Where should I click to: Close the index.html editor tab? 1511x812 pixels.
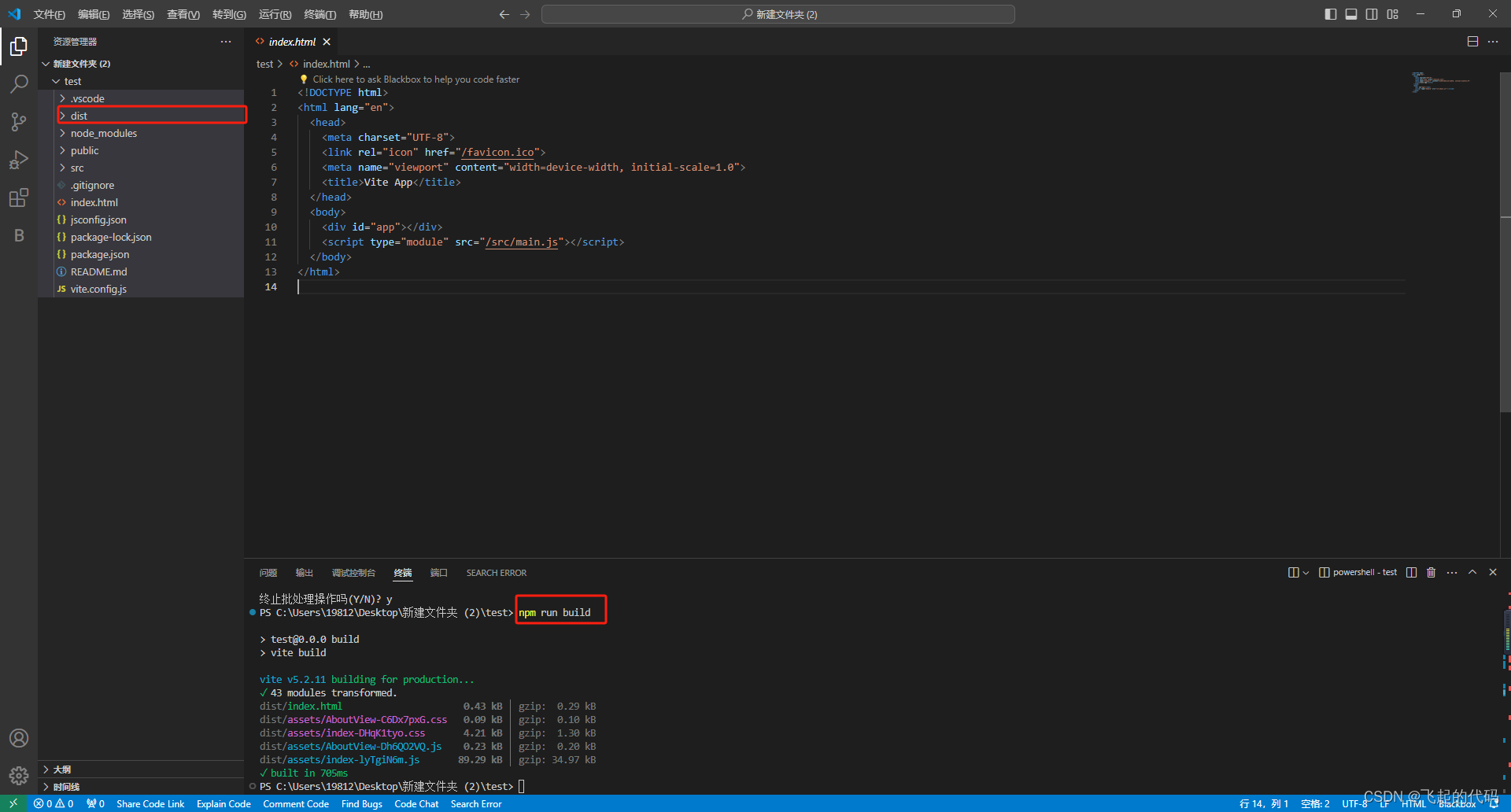tap(327, 42)
